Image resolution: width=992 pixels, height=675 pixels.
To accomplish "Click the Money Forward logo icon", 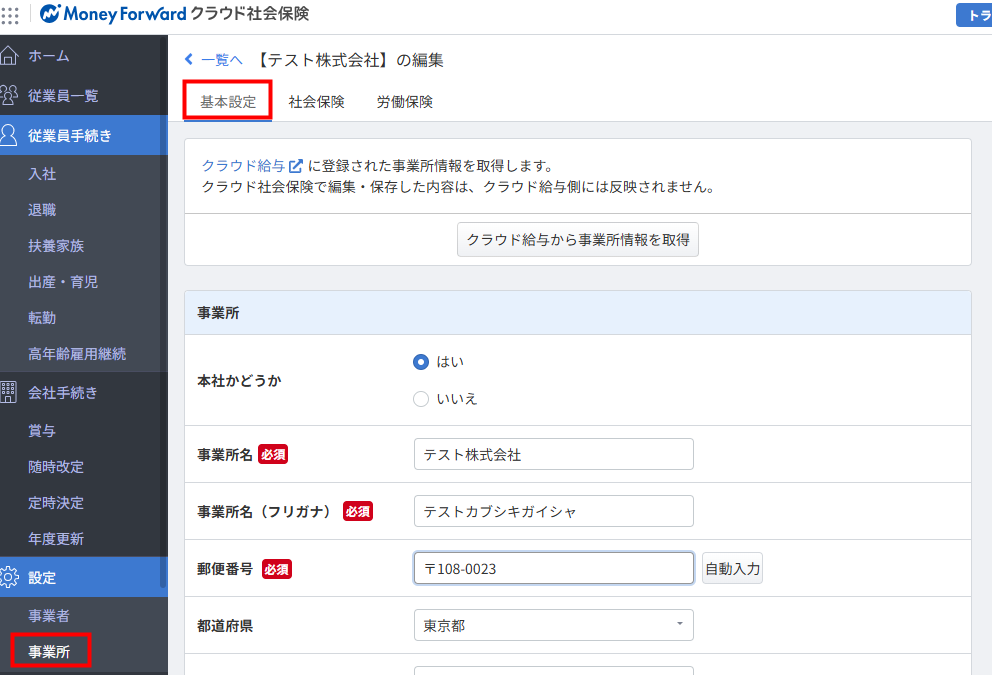I will click(50, 13).
